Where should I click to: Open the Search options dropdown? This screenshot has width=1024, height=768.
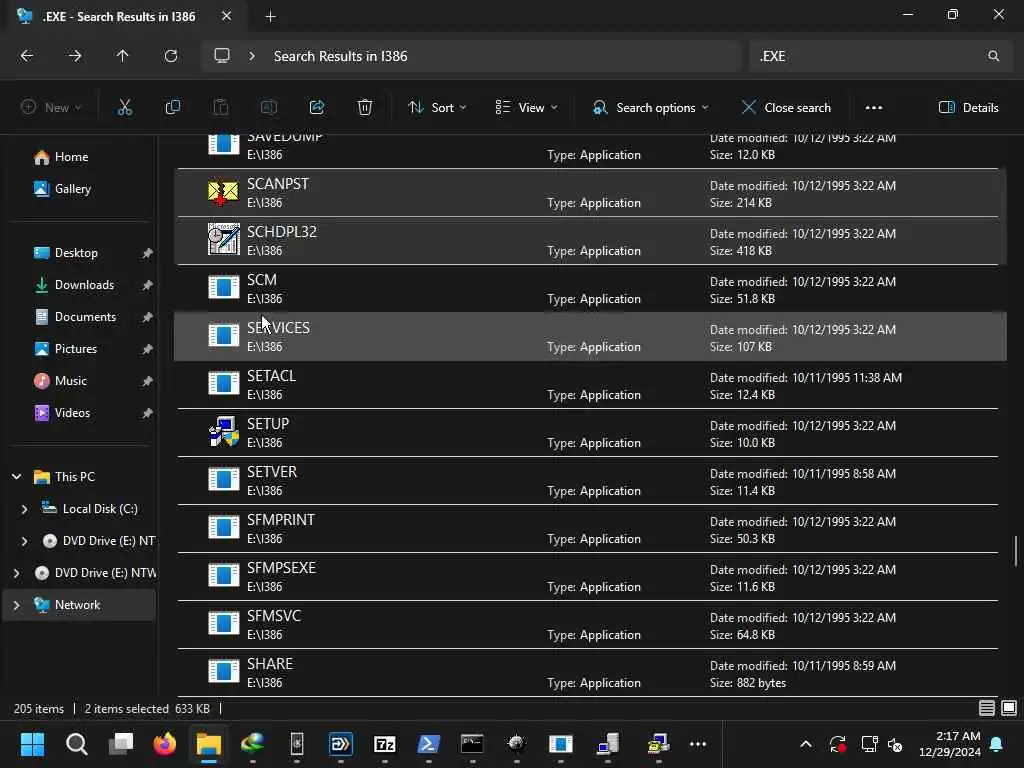point(650,108)
